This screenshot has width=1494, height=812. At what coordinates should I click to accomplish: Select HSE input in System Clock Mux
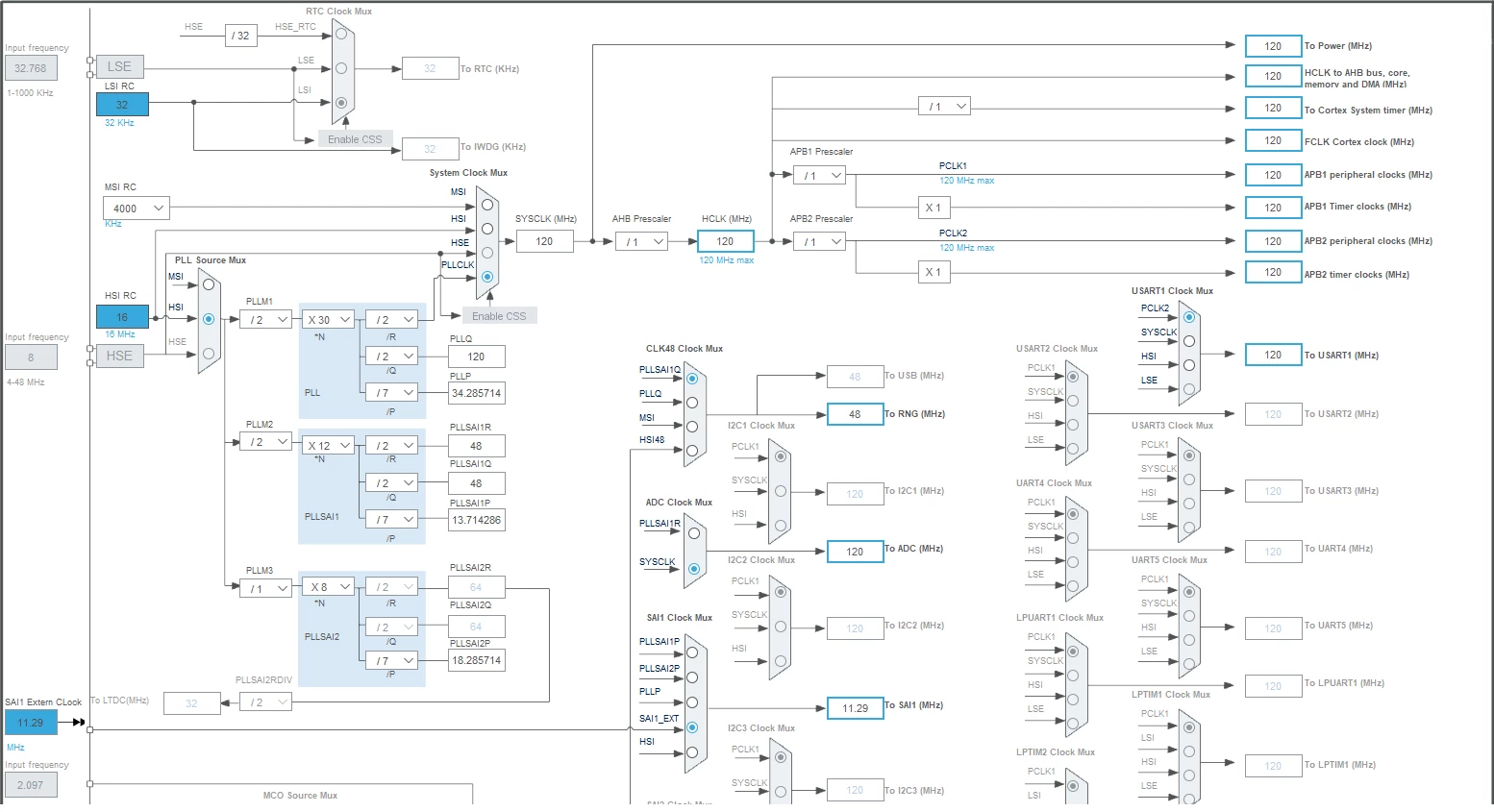(487, 253)
